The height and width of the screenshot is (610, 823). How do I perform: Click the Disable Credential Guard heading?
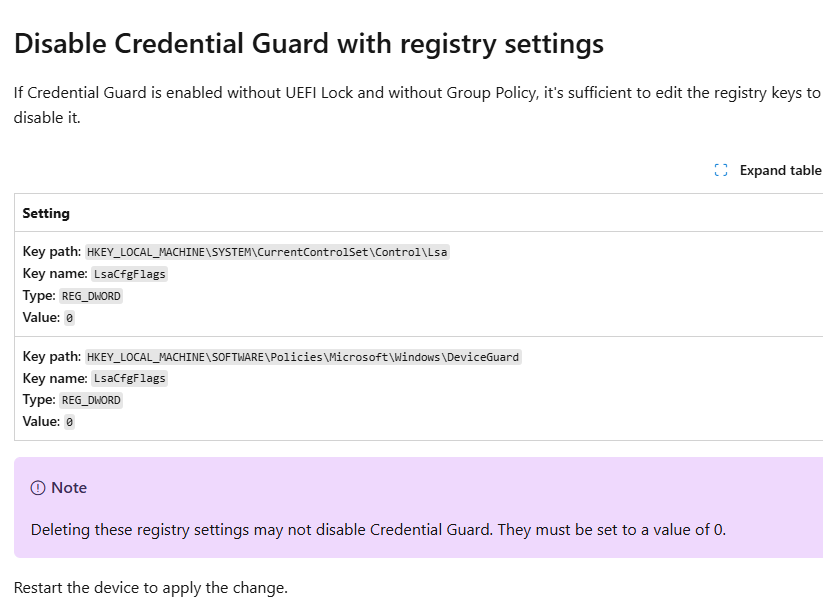point(309,44)
